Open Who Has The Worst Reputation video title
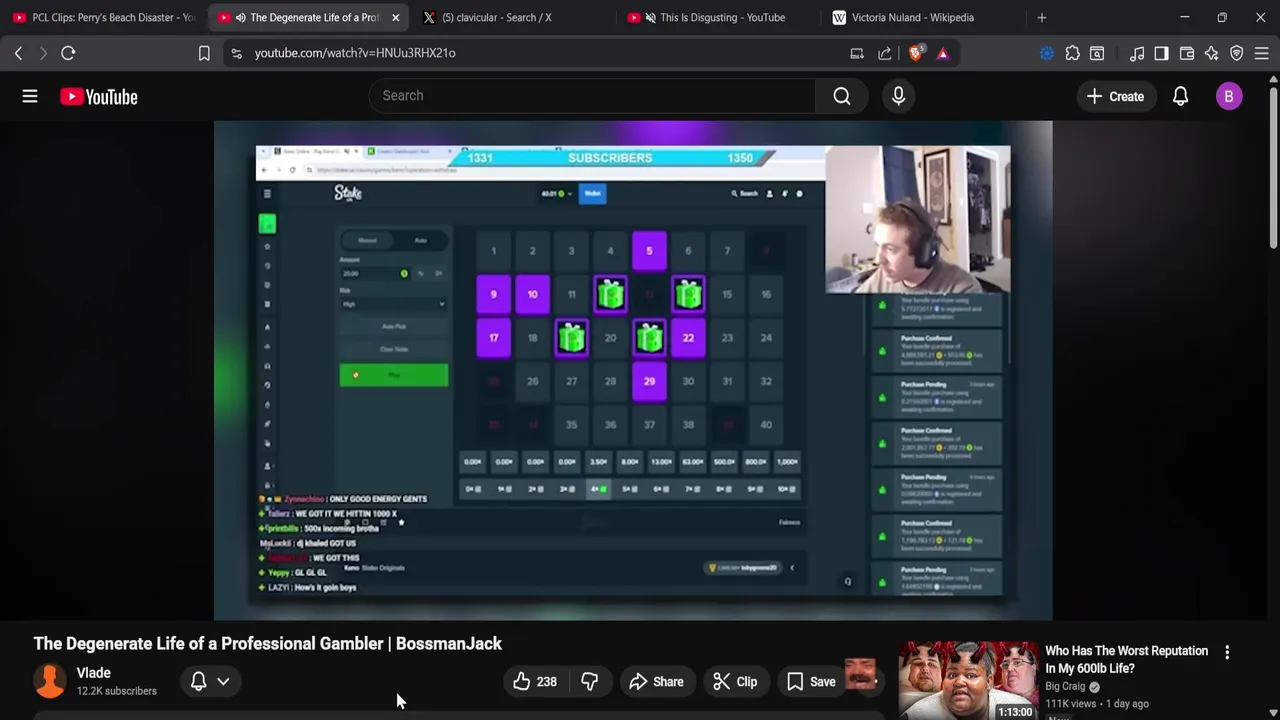The width and height of the screenshot is (1280, 720). [1126, 659]
